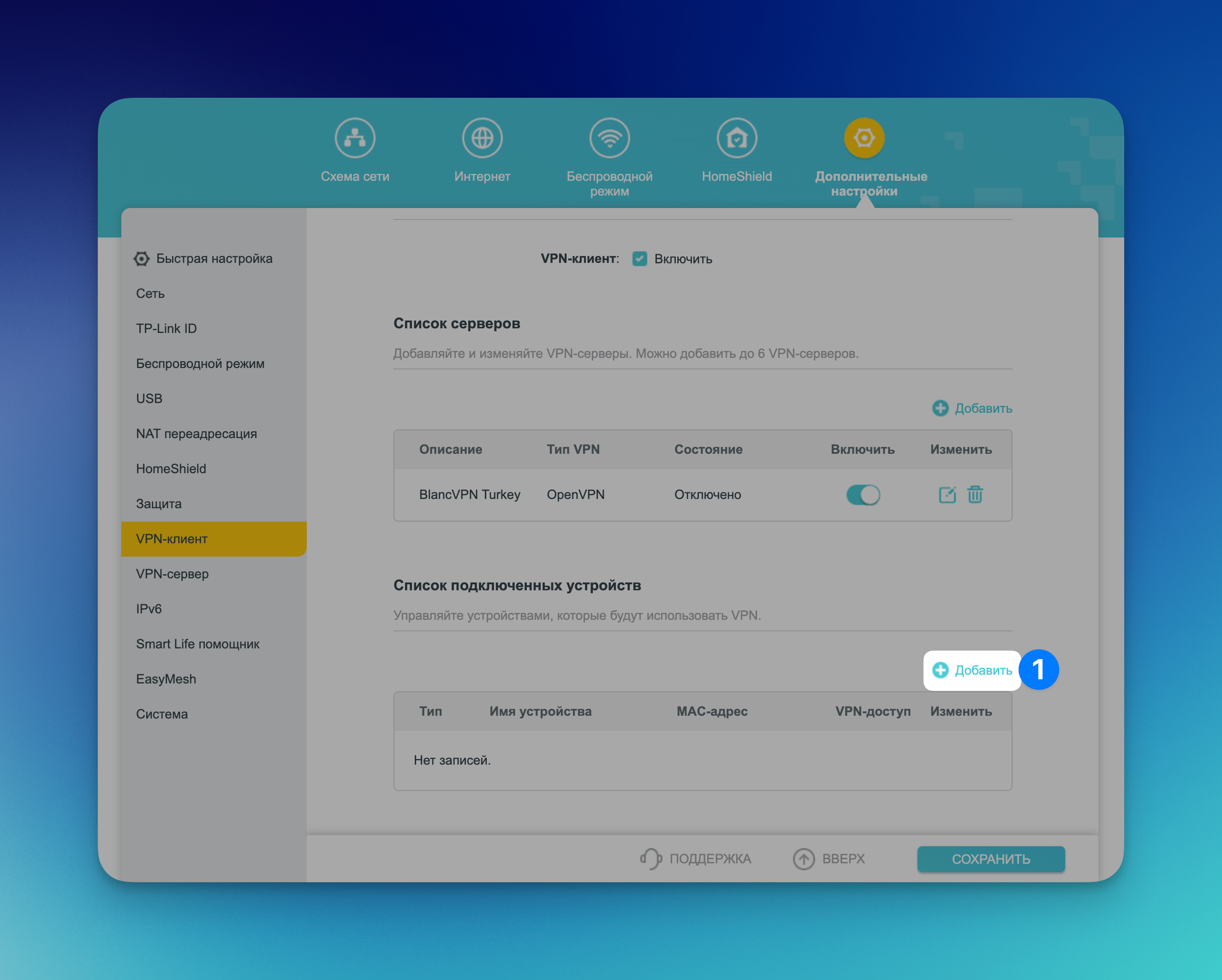Expand the Сеть sidebar section

150,294
